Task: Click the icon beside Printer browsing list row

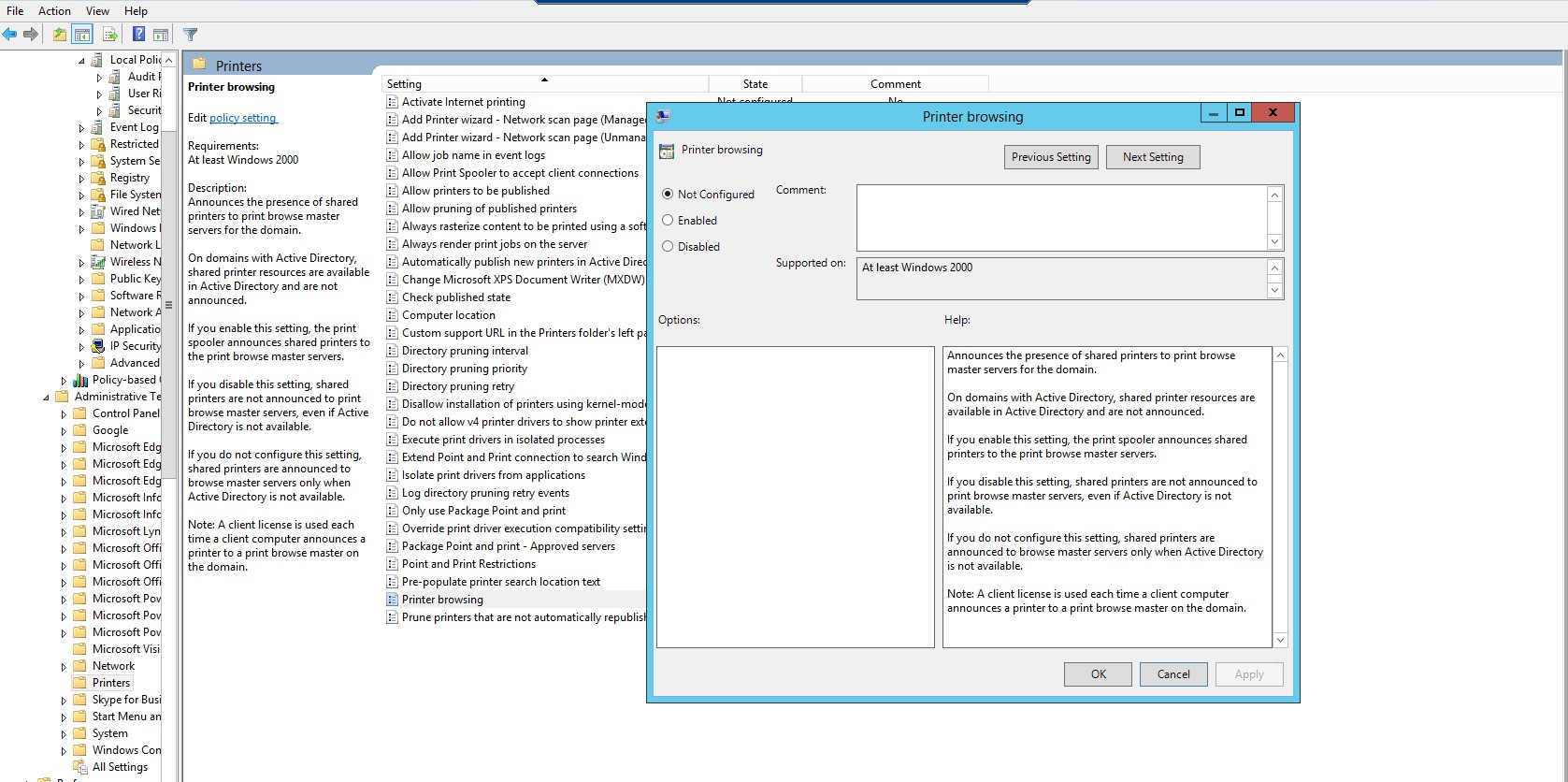Action: 393,600
